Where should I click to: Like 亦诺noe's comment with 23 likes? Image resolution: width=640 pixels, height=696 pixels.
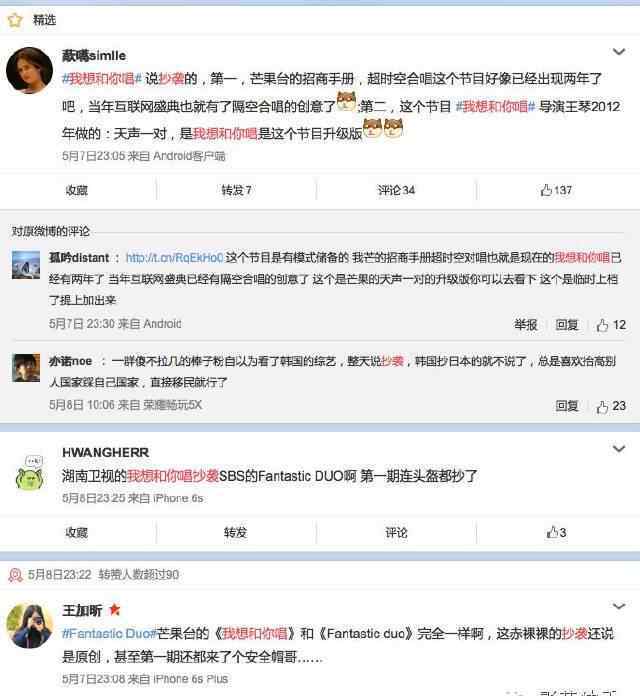611,406
